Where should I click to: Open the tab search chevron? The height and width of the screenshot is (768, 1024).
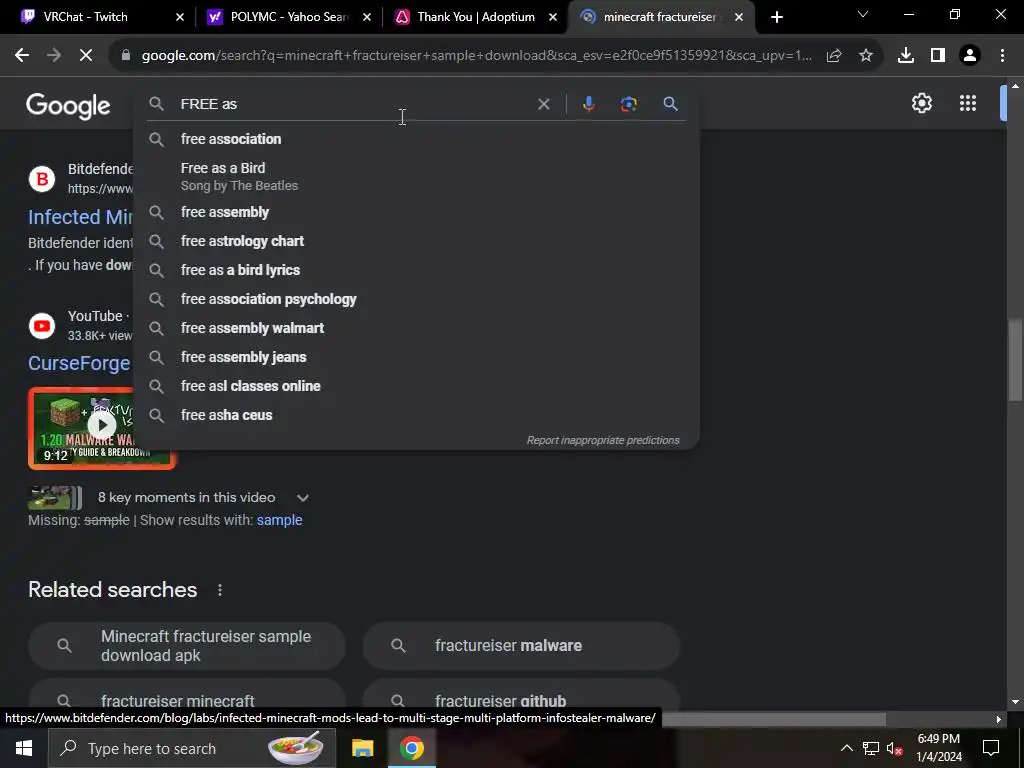[x=863, y=14]
